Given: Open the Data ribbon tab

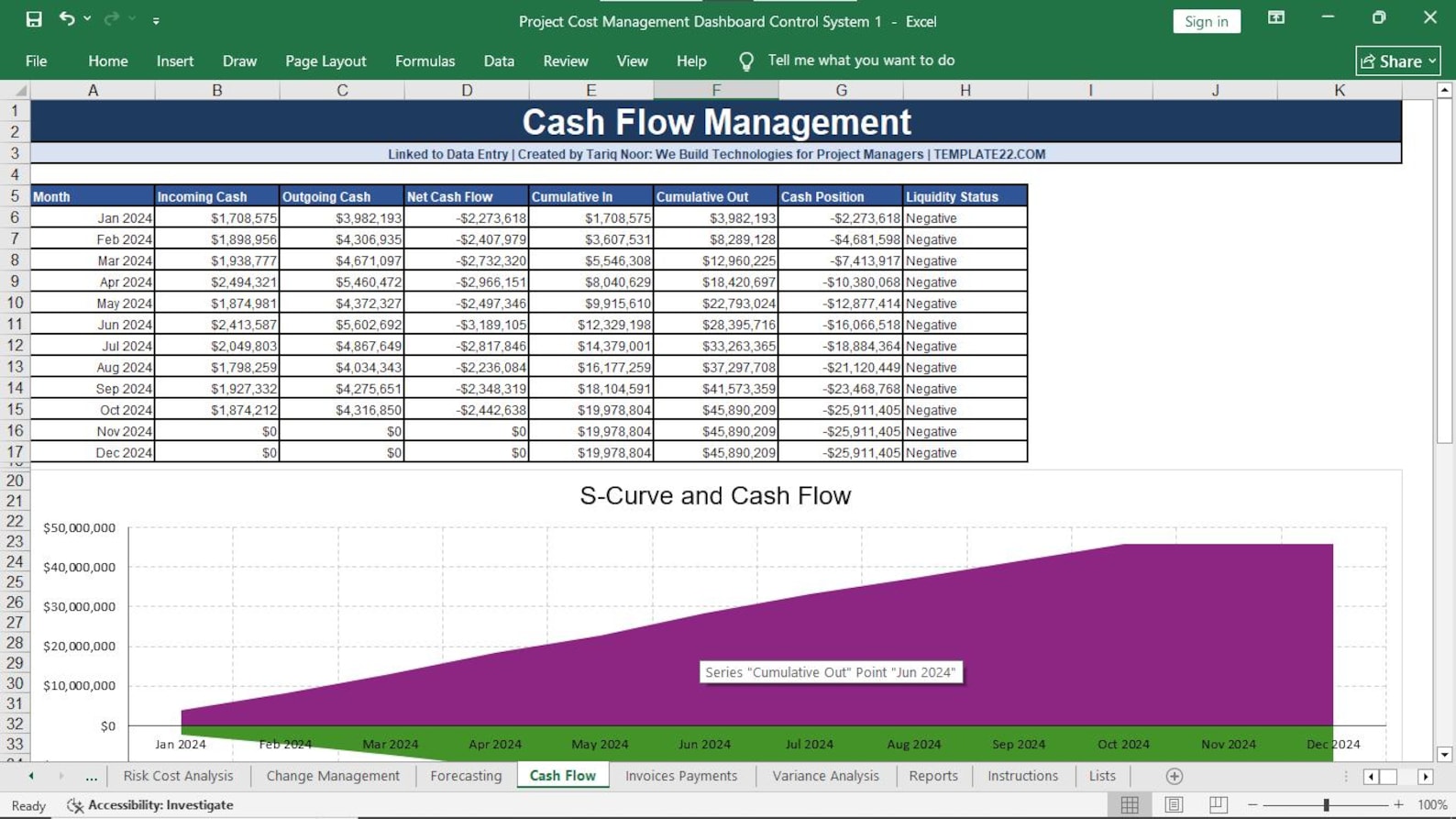Looking at the screenshot, I should coord(499,61).
